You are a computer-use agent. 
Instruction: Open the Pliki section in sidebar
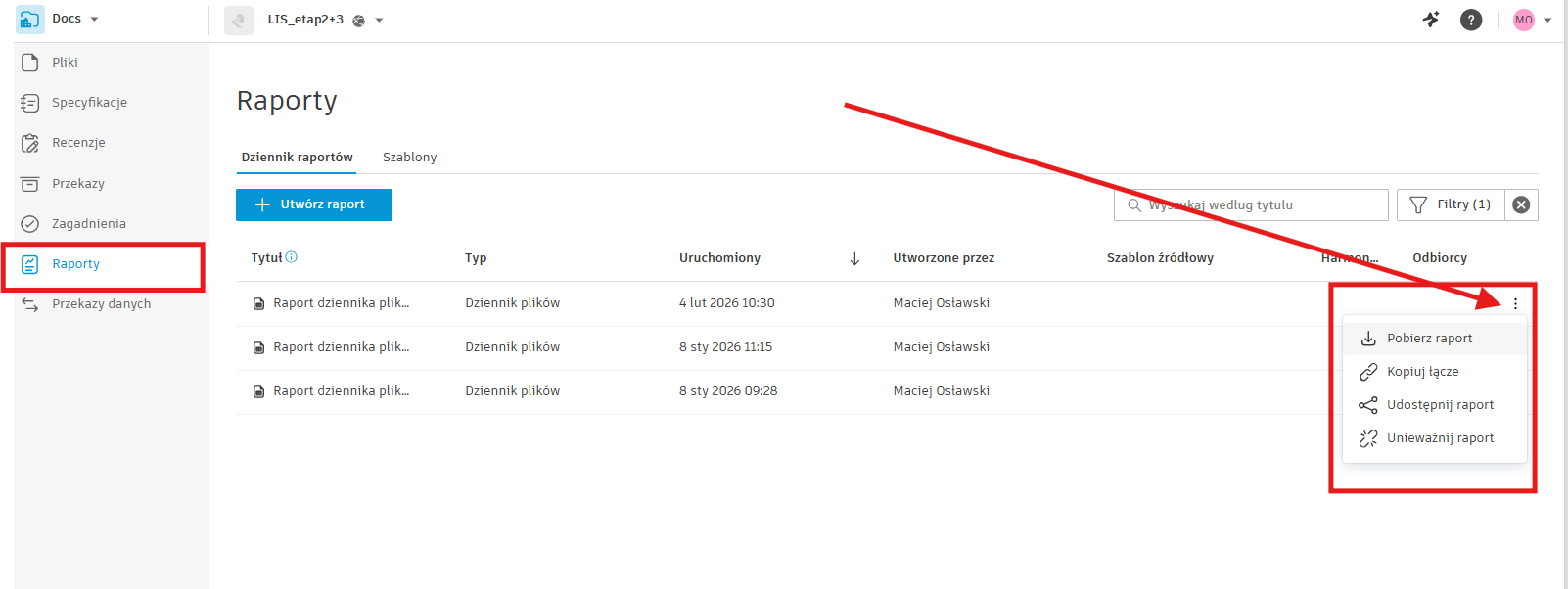pos(65,63)
